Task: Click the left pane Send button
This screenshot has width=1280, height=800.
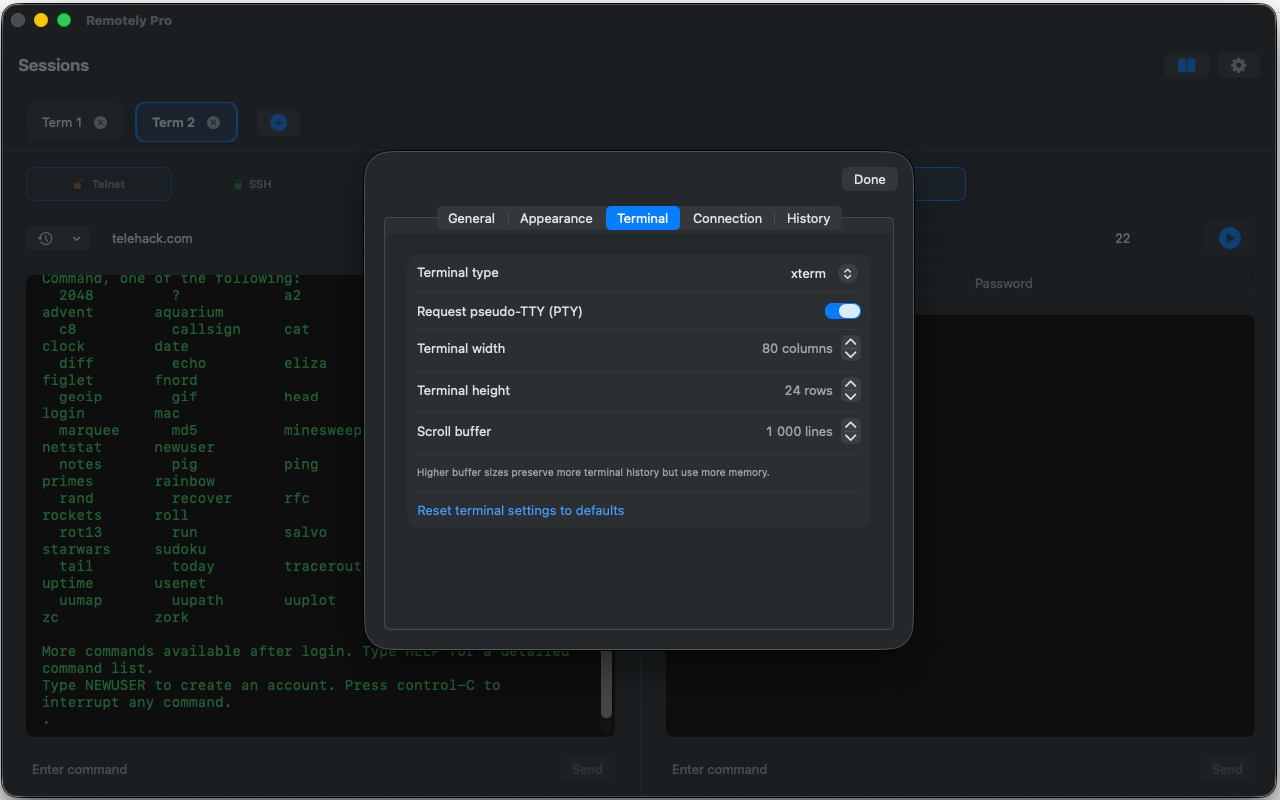Action: coord(587,769)
